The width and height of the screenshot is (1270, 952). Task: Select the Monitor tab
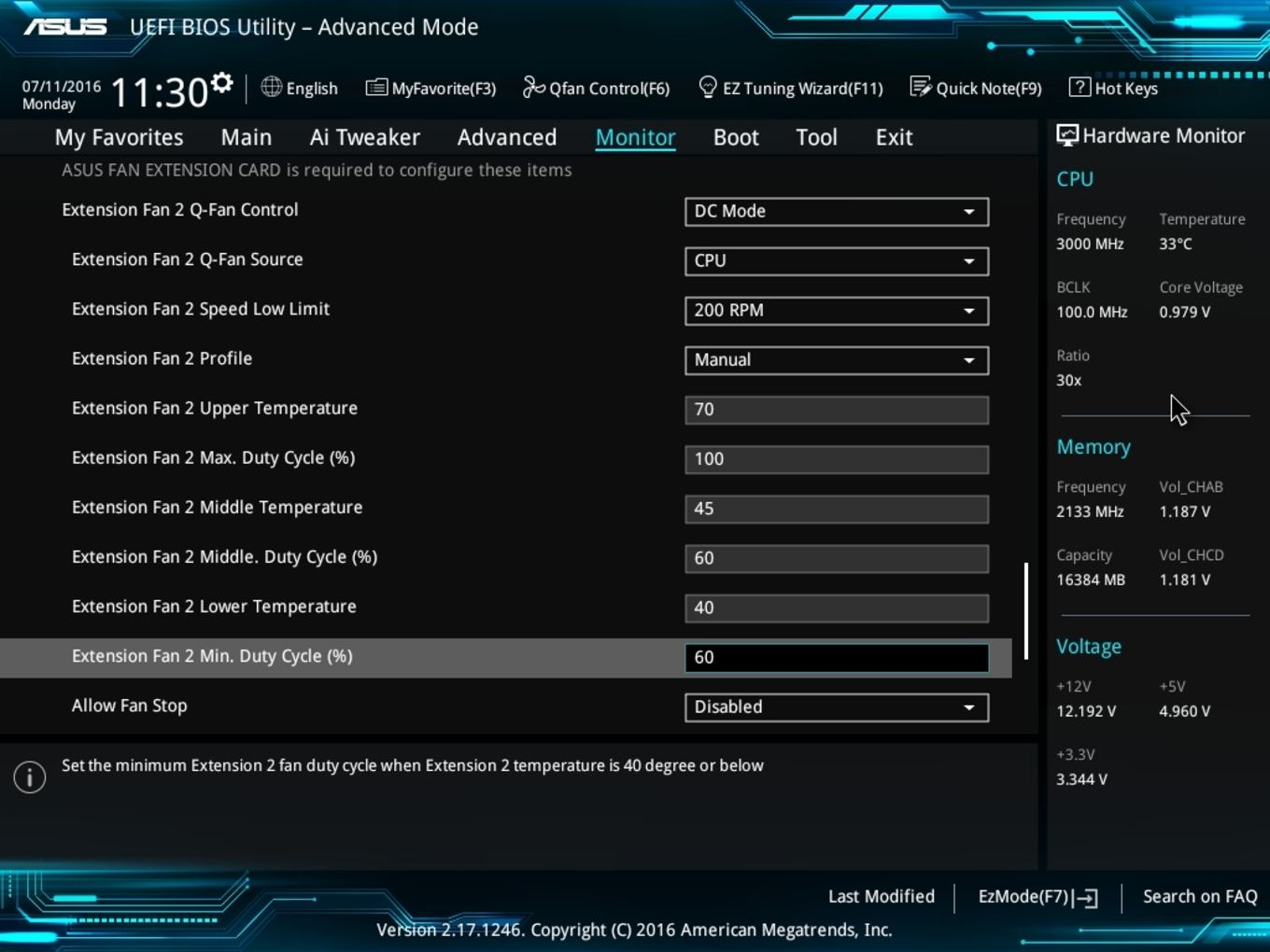(636, 137)
